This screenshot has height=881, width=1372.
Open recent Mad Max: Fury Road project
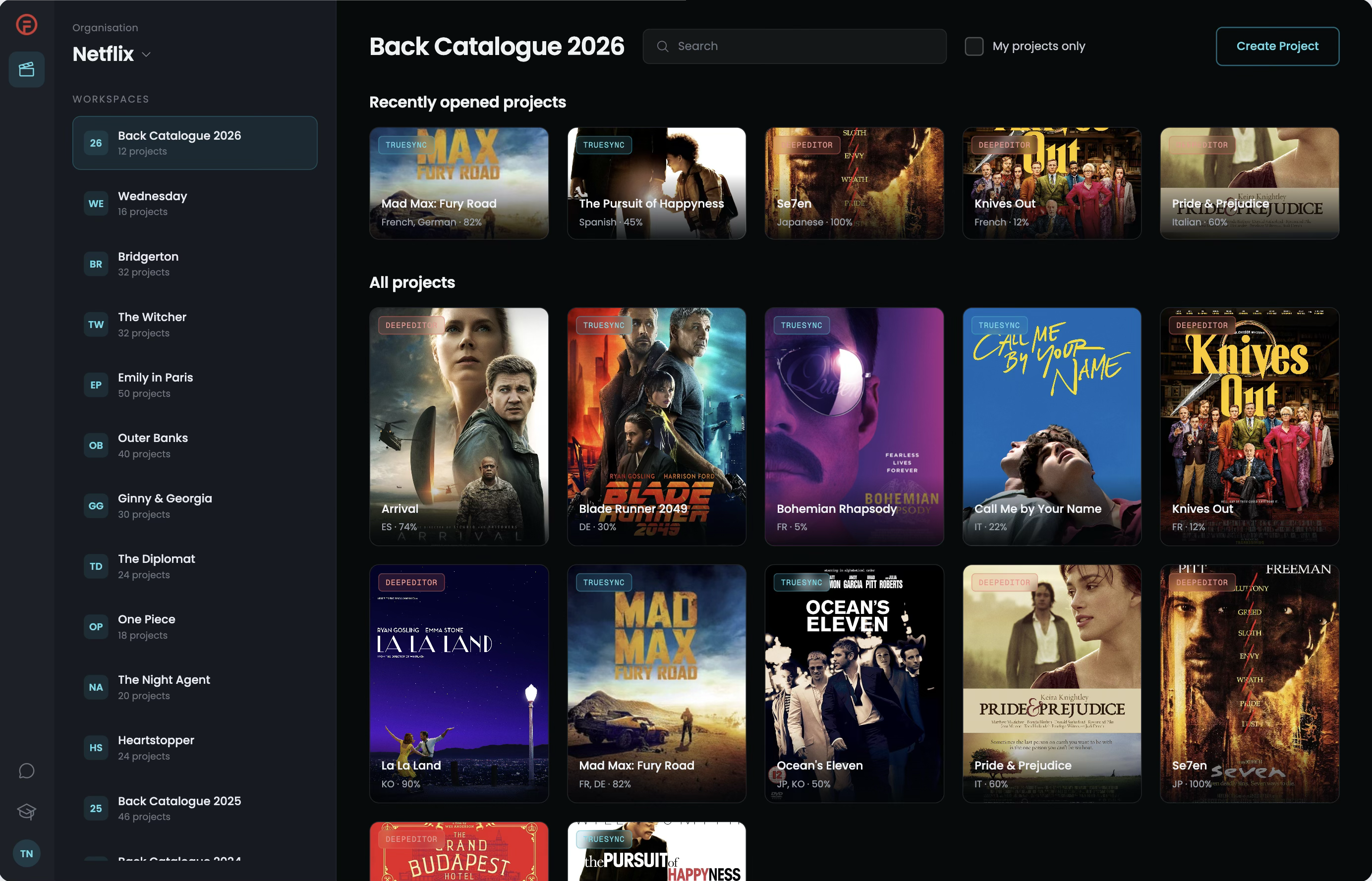(459, 183)
